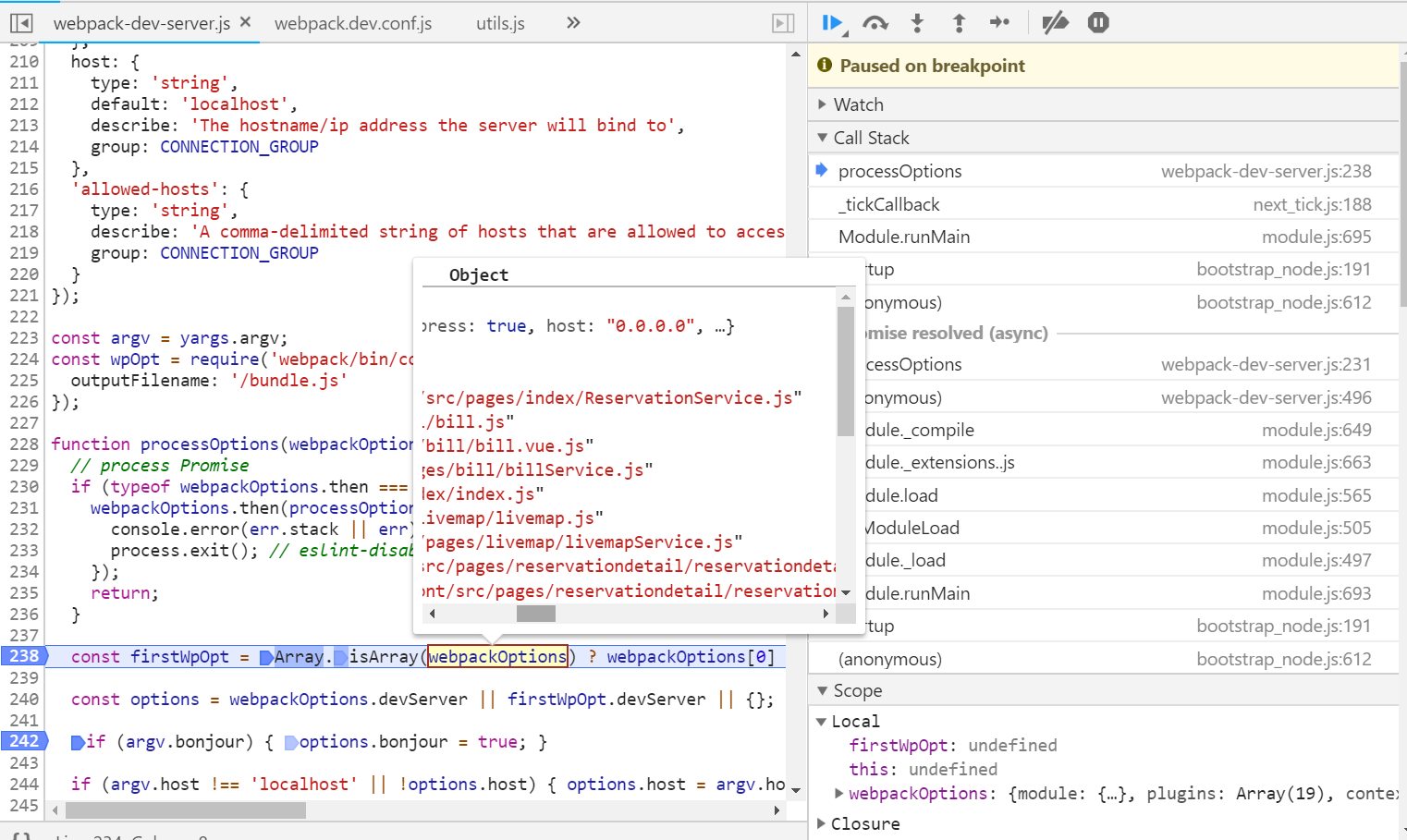The width and height of the screenshot is (1407, 840).
Task: Click the code editor horizontal scrollbar thumb
Action: [x=186, y=810]
